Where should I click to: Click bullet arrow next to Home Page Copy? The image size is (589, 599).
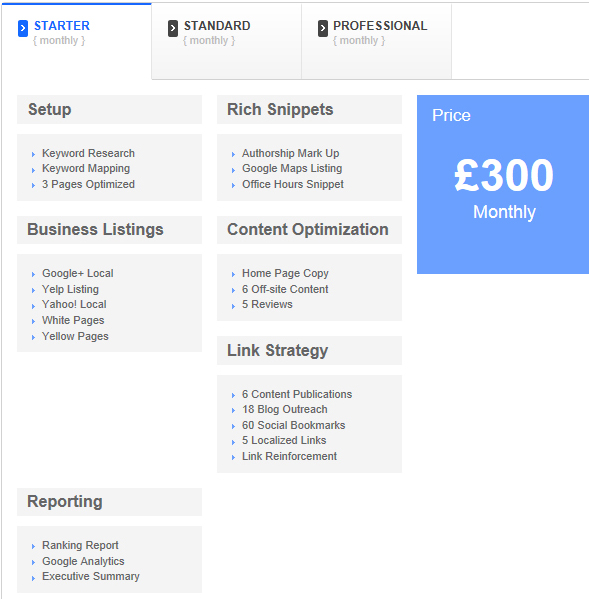[233, 274]
